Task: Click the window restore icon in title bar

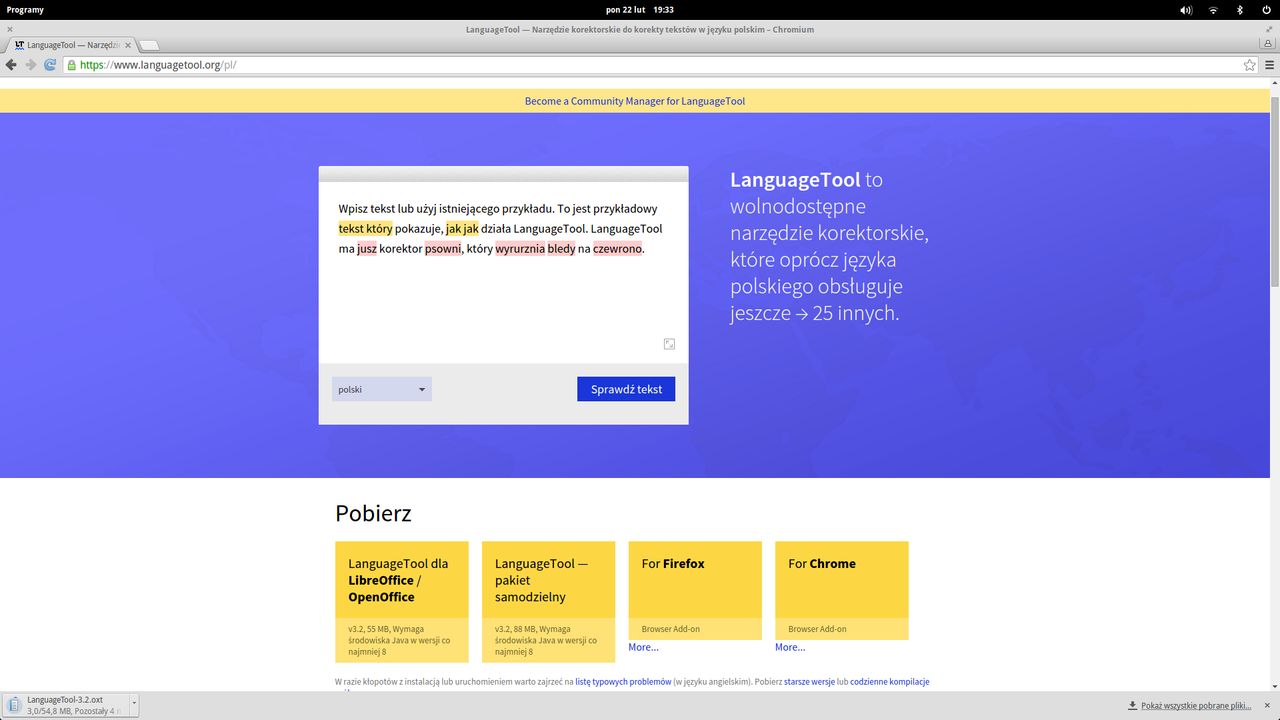Action: (x=1269, y=30)
